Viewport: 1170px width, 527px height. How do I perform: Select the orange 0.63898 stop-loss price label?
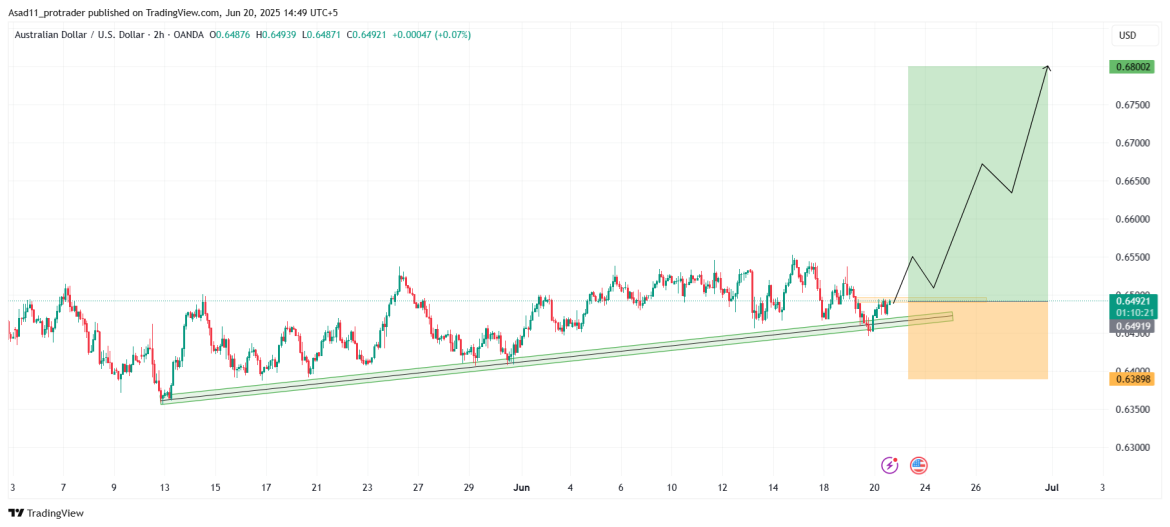[x=1131, y=379]
